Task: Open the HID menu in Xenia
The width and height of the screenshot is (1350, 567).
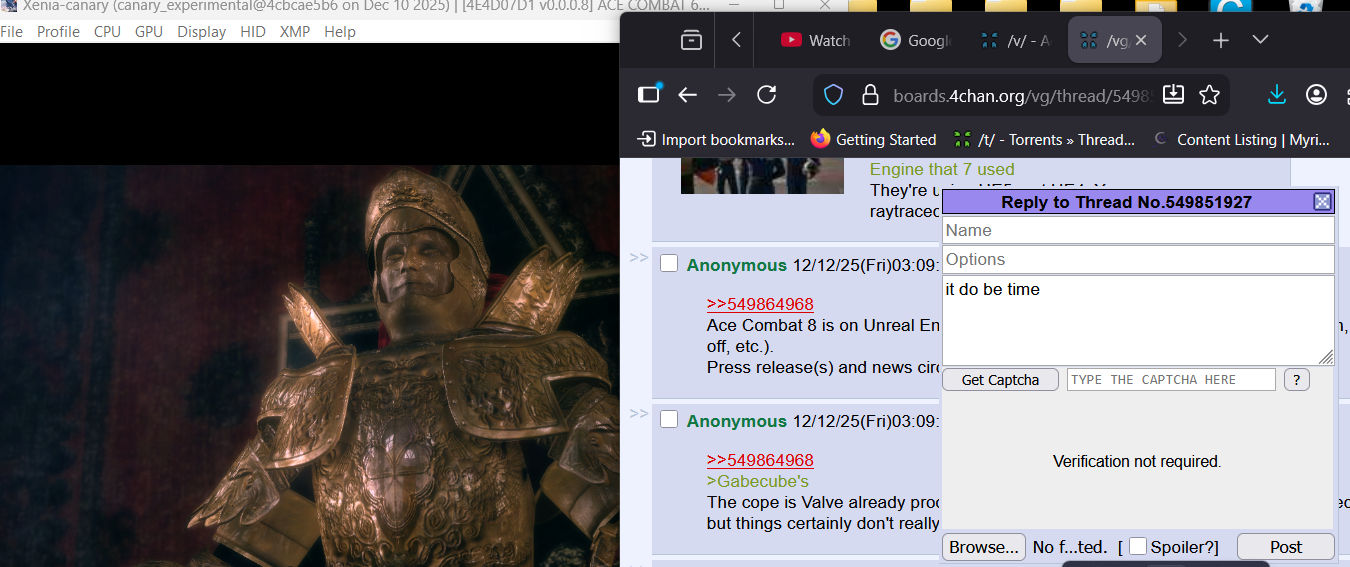Action: pos(253,32)
